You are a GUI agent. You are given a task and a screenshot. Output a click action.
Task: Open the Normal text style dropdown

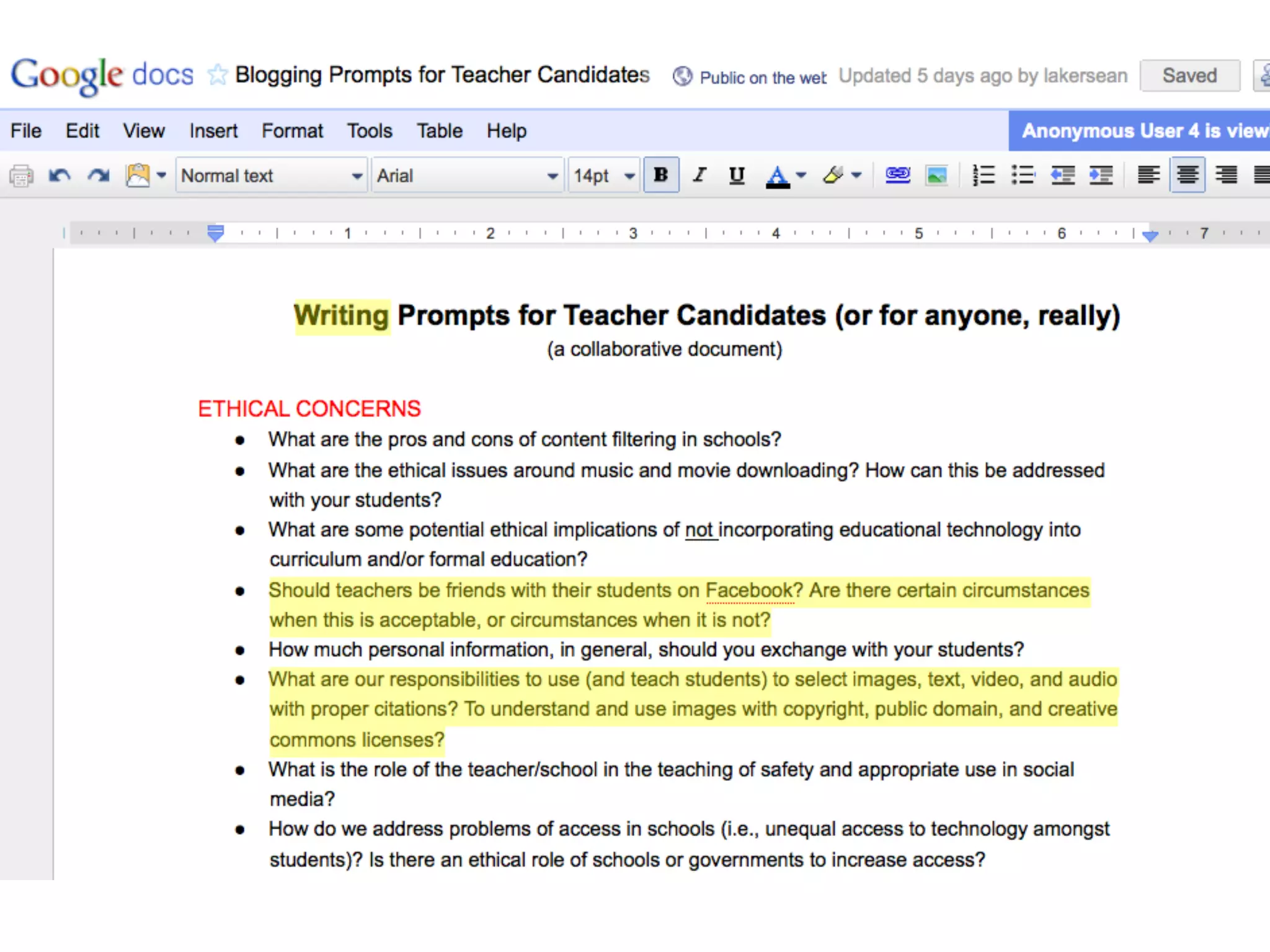[272, 176]
